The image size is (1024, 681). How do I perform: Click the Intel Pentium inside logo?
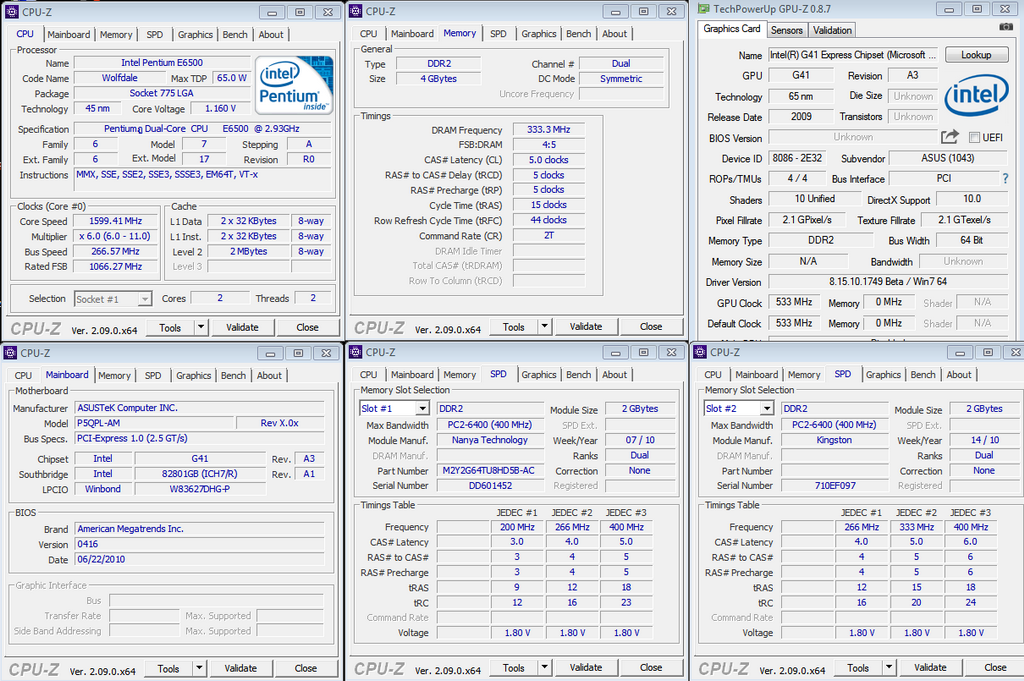(x=294, y=85)
